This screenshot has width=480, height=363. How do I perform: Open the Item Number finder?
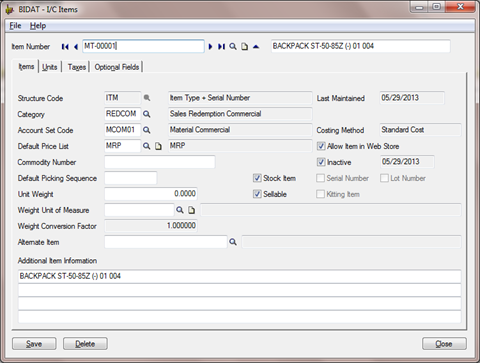point(233,47)
